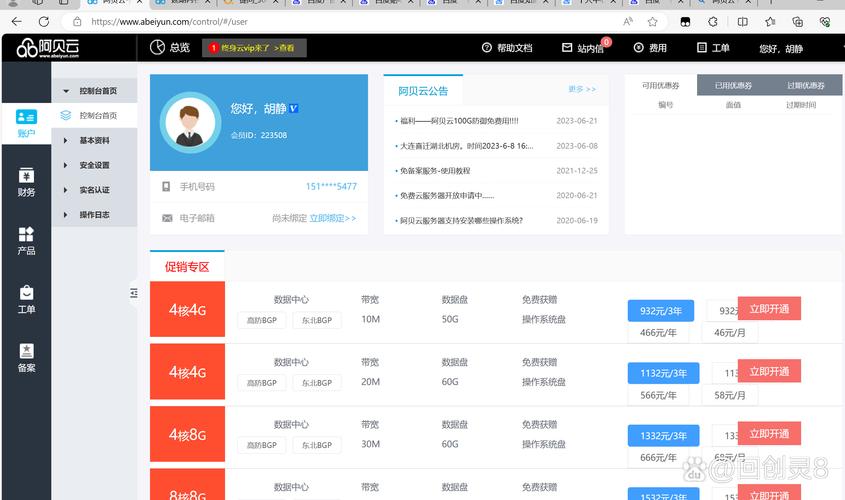Select 财务 finance sidebar icon
Viewport: 845px width, 500px height.
tap(26, 182)
